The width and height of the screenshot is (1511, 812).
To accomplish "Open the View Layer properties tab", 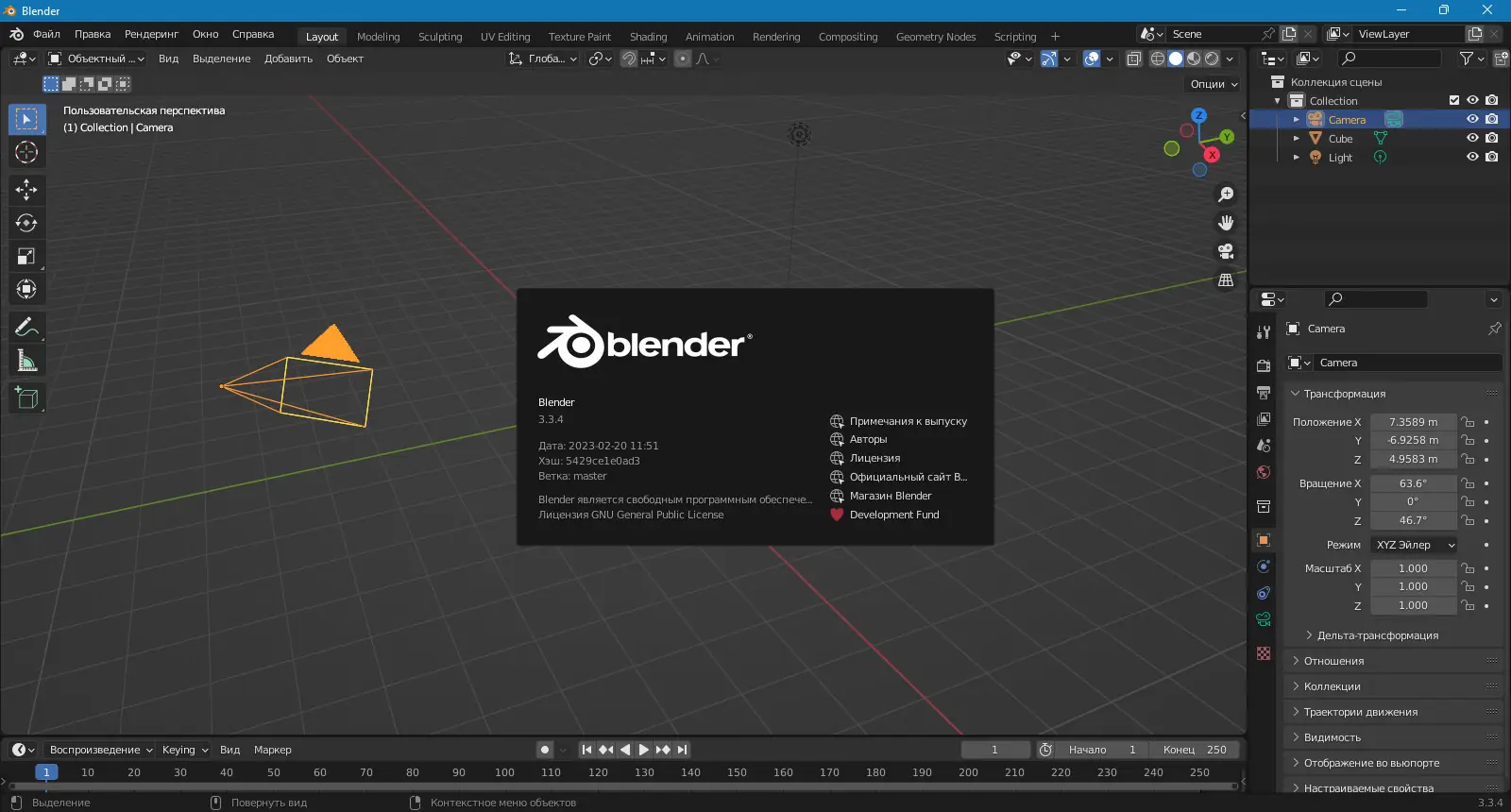I will tap(1264, 419).
